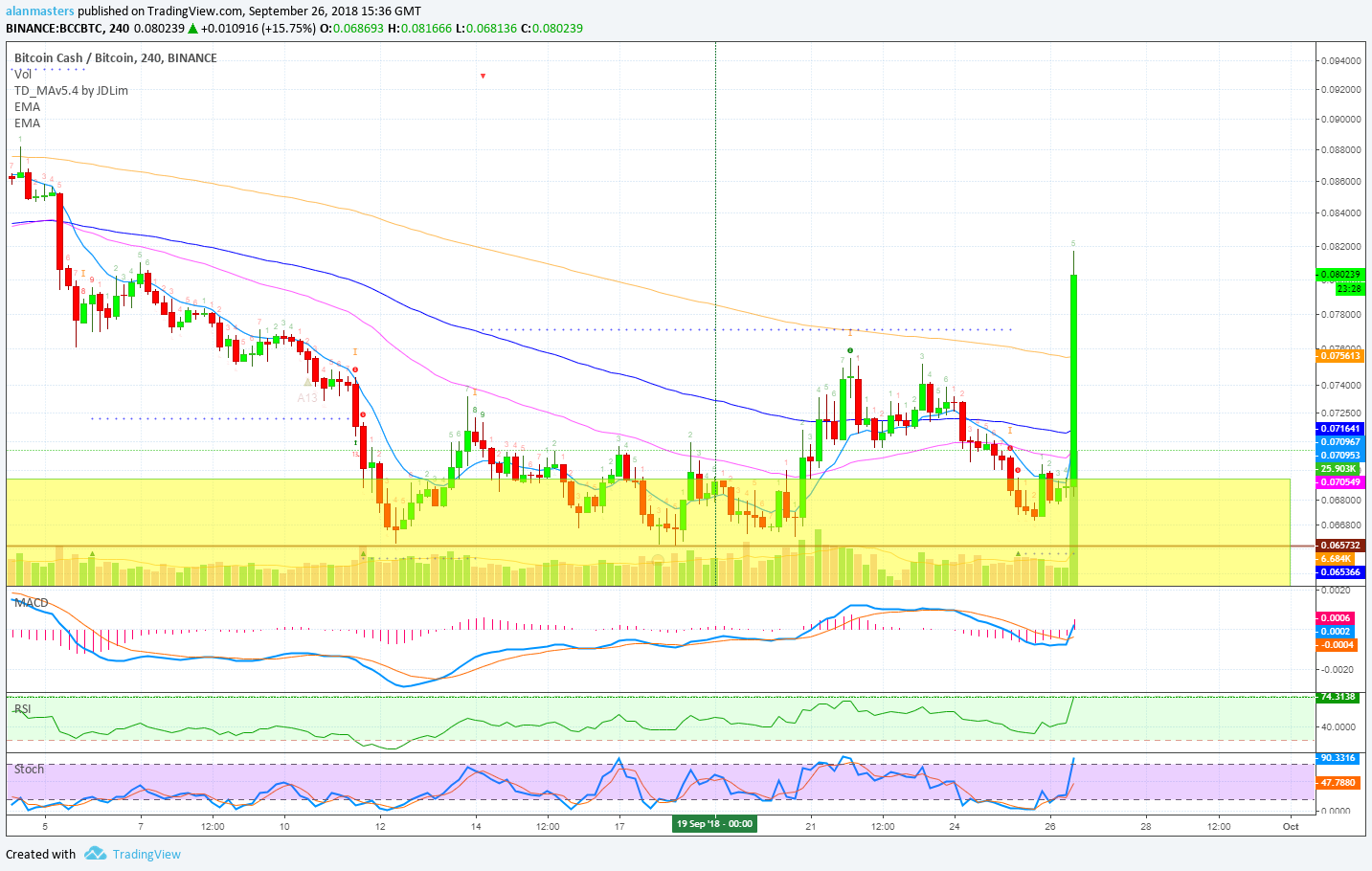Click the Vol indicator label
This screenshot has height=871, width=1372.
[x=22, y=74]
